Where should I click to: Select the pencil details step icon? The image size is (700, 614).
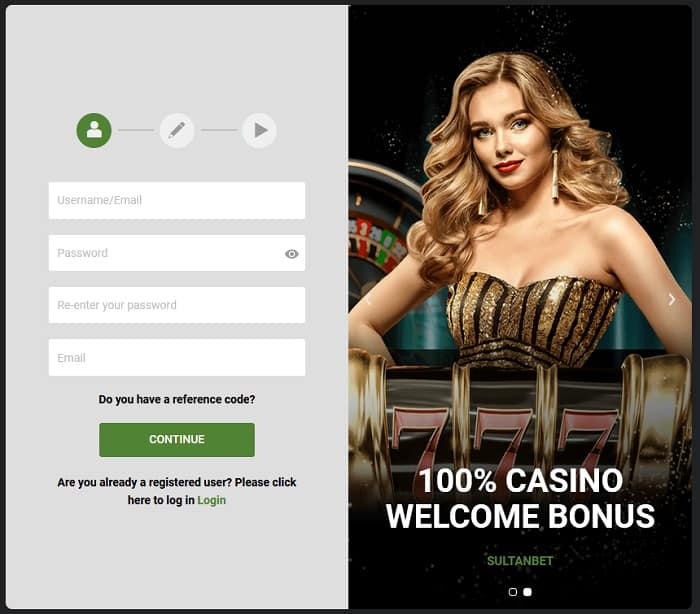pyautogui.click(x=177, y=130)
